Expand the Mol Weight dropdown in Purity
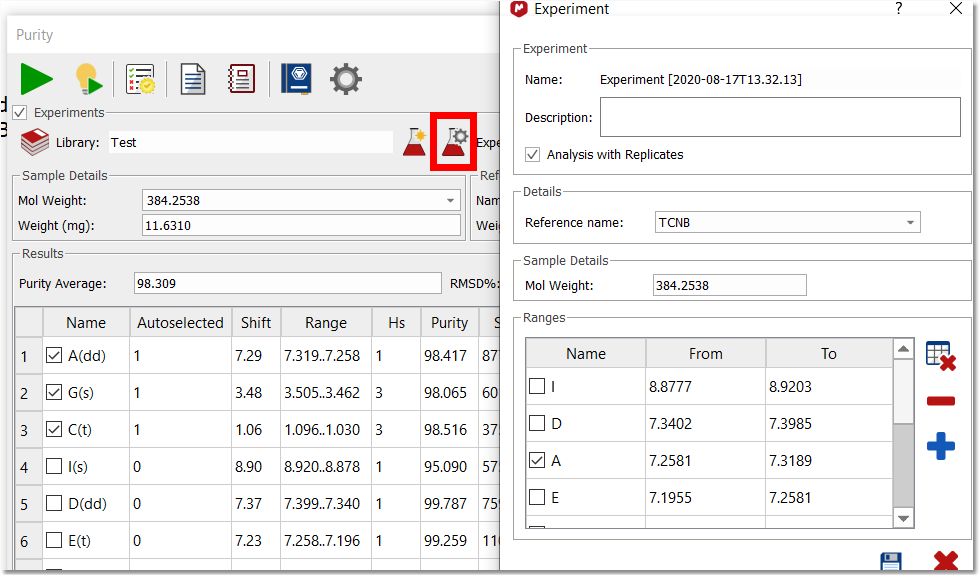Viewport: 980px width, 577px height. click(x=450, y=200)
